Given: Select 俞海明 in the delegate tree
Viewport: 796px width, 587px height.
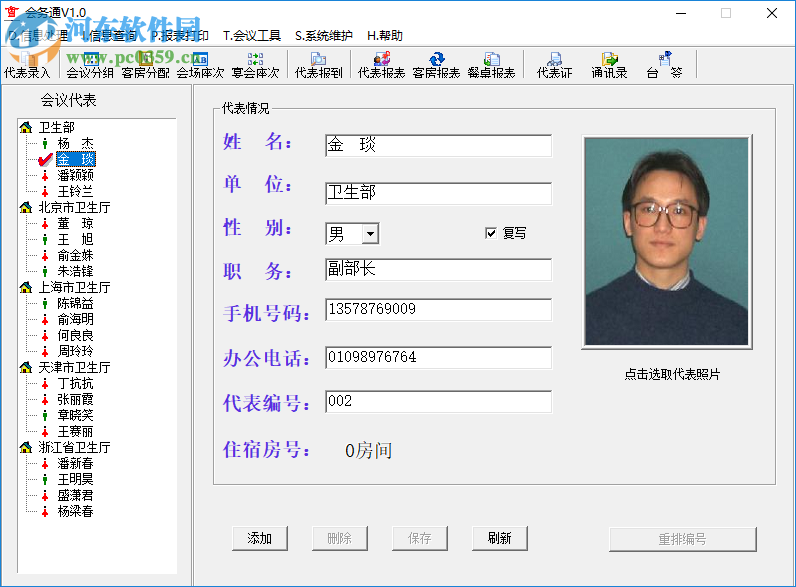Looking at the screenshot, I should coord(75,319).
